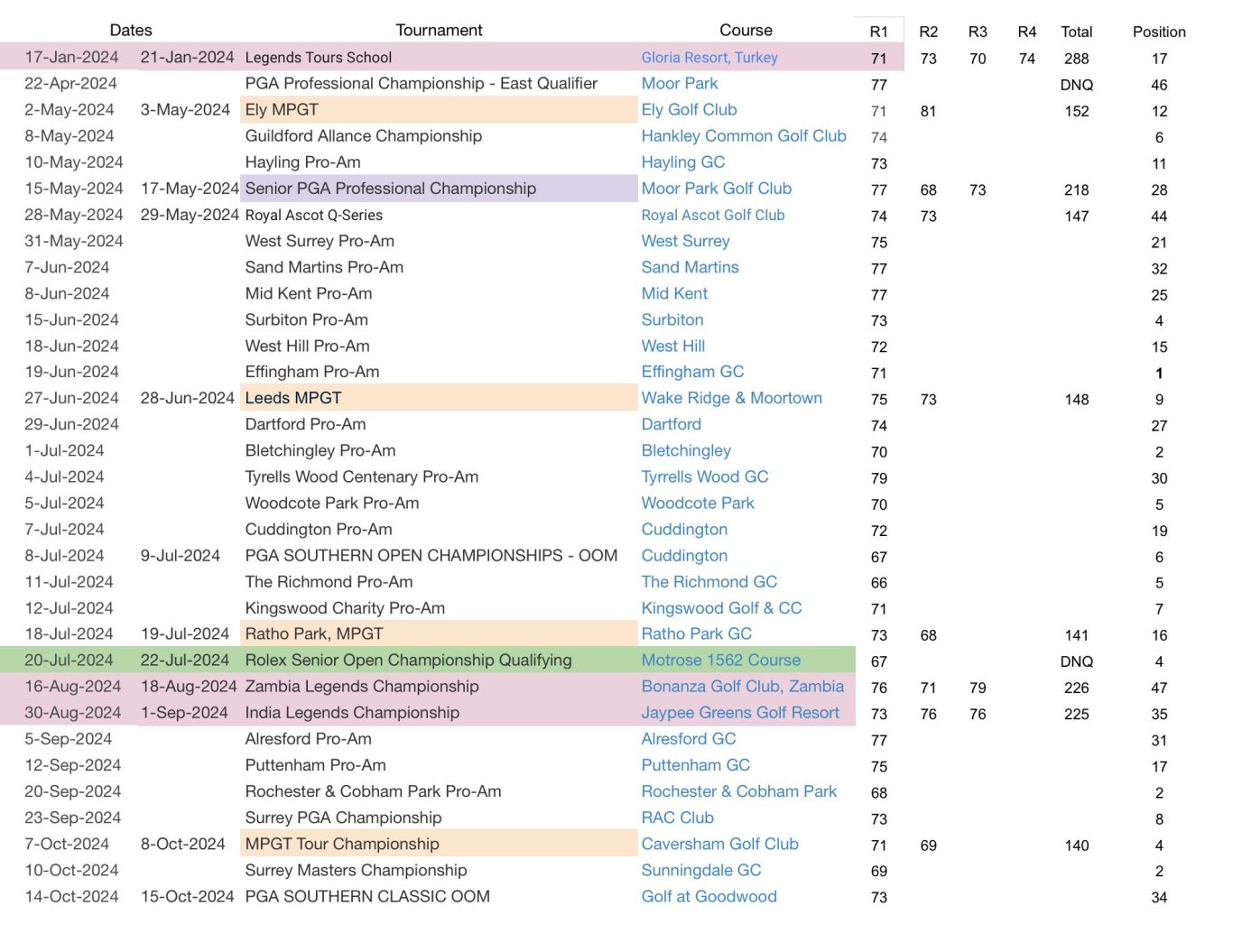Viewport: 1233px width, 952px height.
Task: Click the Total column header
Action: coord(1077,32)
